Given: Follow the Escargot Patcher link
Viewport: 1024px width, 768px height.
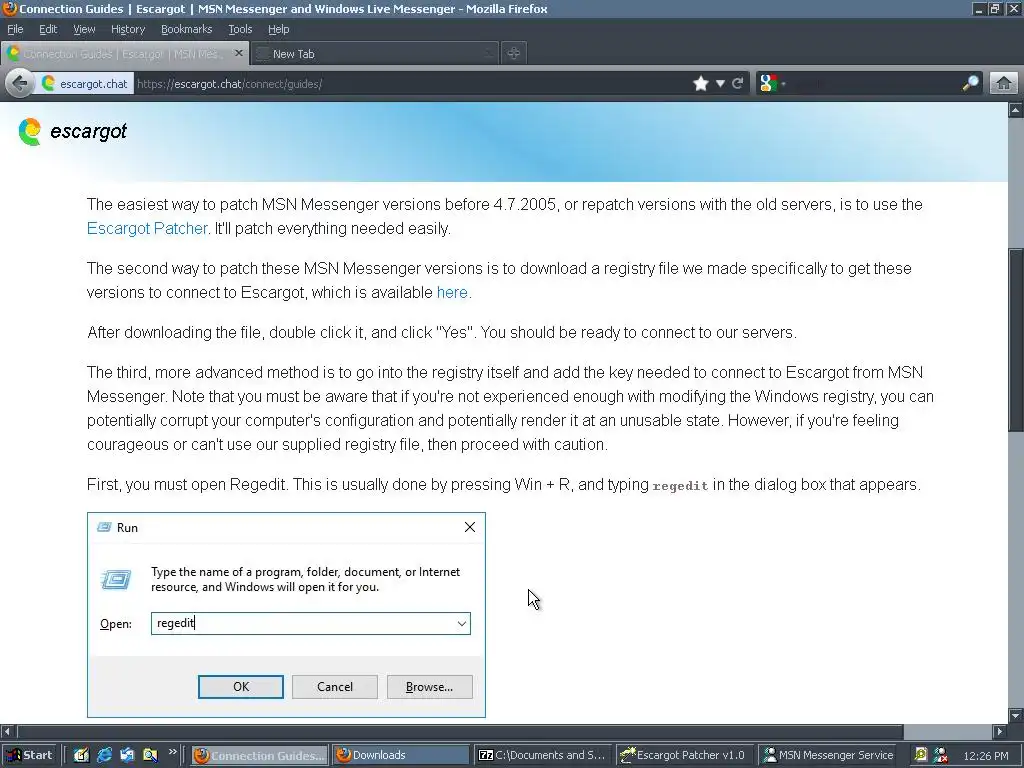Looking at the screenshot, I should click(x=147, y=229).
